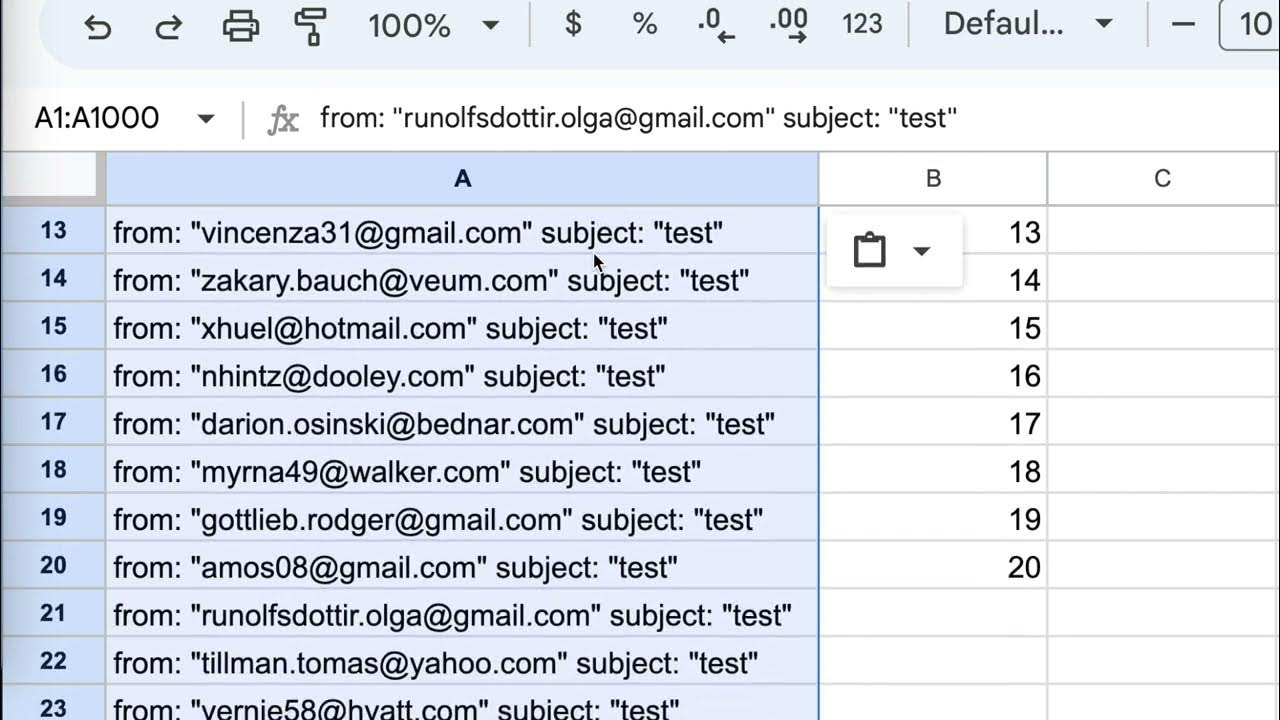Expand the Default font dropdown

coord(1028,24)
